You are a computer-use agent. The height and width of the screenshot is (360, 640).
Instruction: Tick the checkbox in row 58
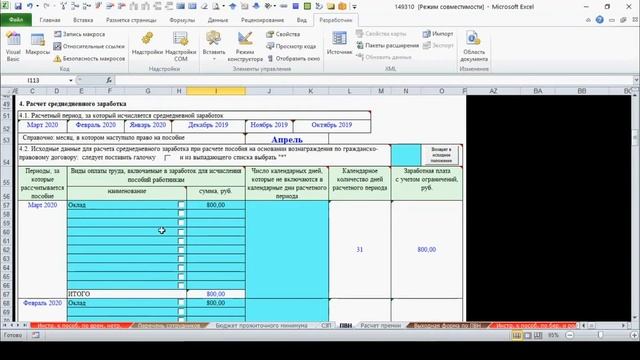(x=181, y=214)
